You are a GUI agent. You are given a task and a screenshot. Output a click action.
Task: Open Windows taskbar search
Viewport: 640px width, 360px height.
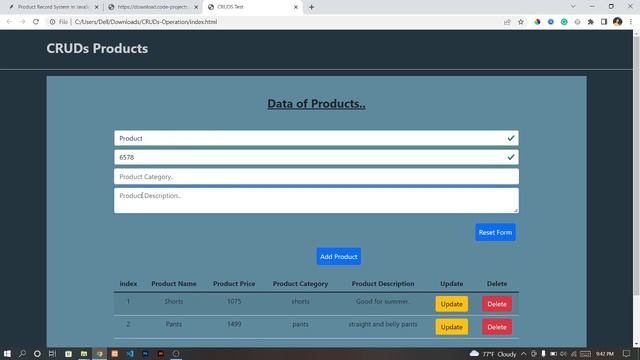click(22, 353)
